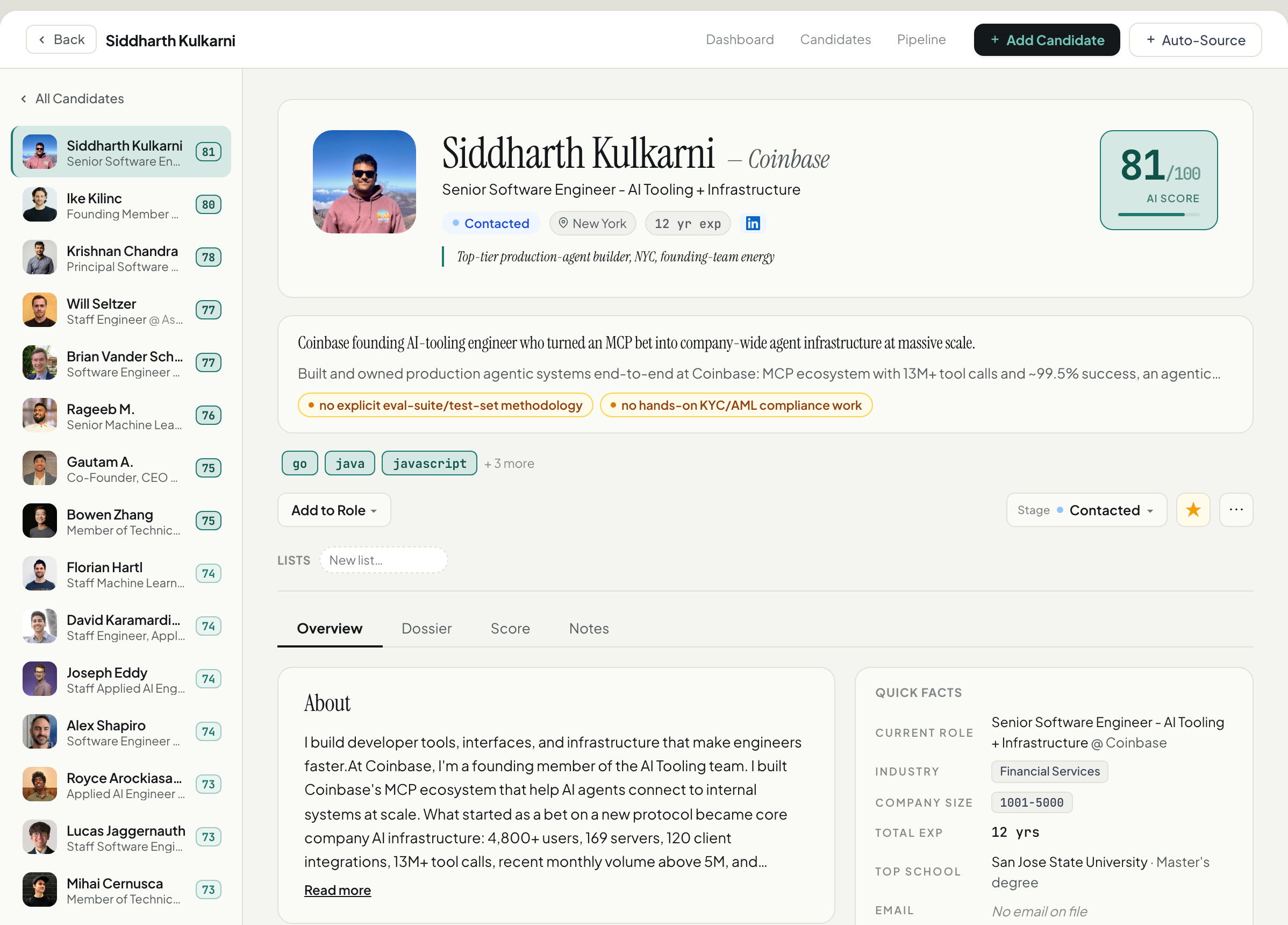The width and height of the screenshot is (1288, 925).
Task: Click the 12 yr exp chip
Action: 688,223
